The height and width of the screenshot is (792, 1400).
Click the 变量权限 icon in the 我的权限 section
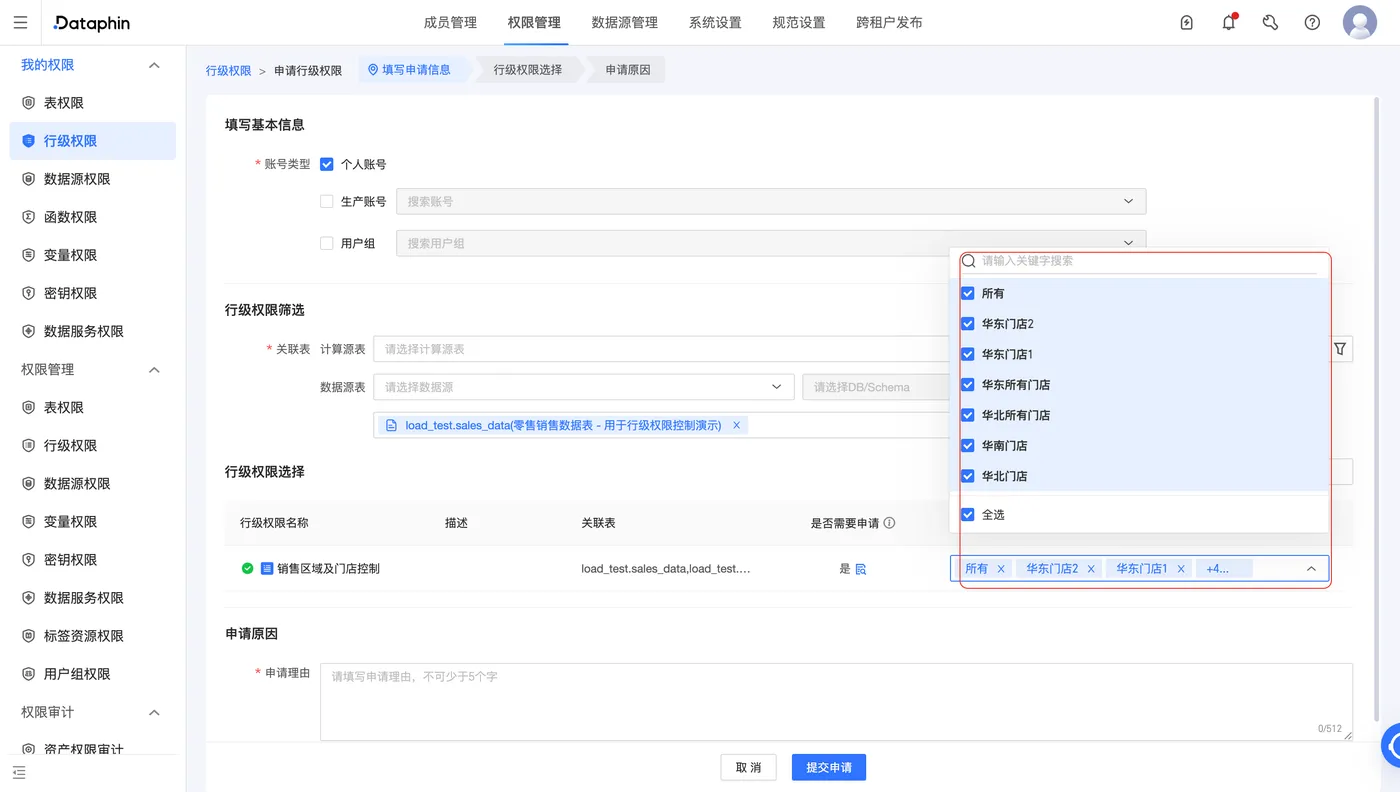[29, 255]
